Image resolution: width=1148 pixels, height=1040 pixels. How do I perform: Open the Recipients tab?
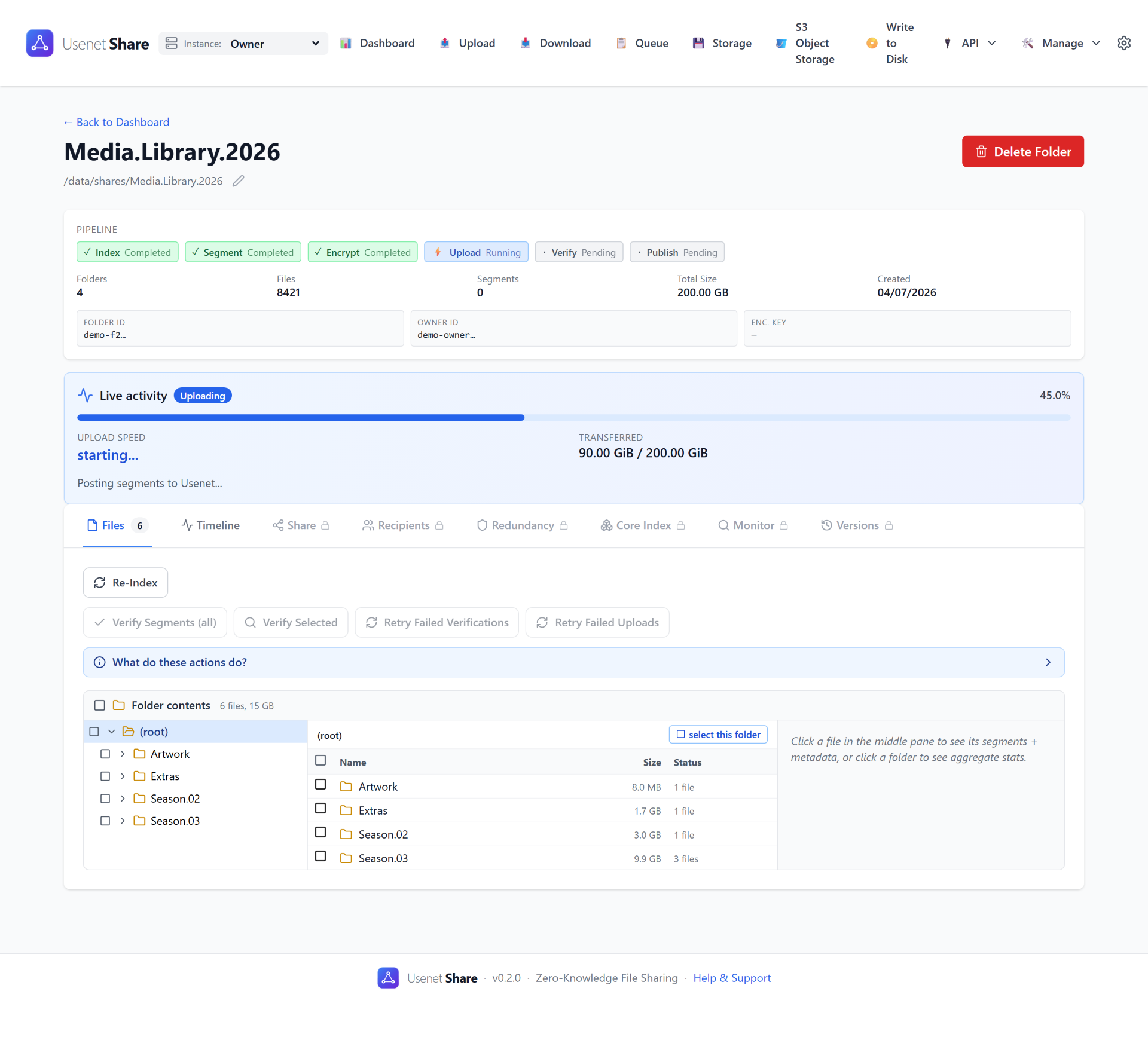(403, 525)
